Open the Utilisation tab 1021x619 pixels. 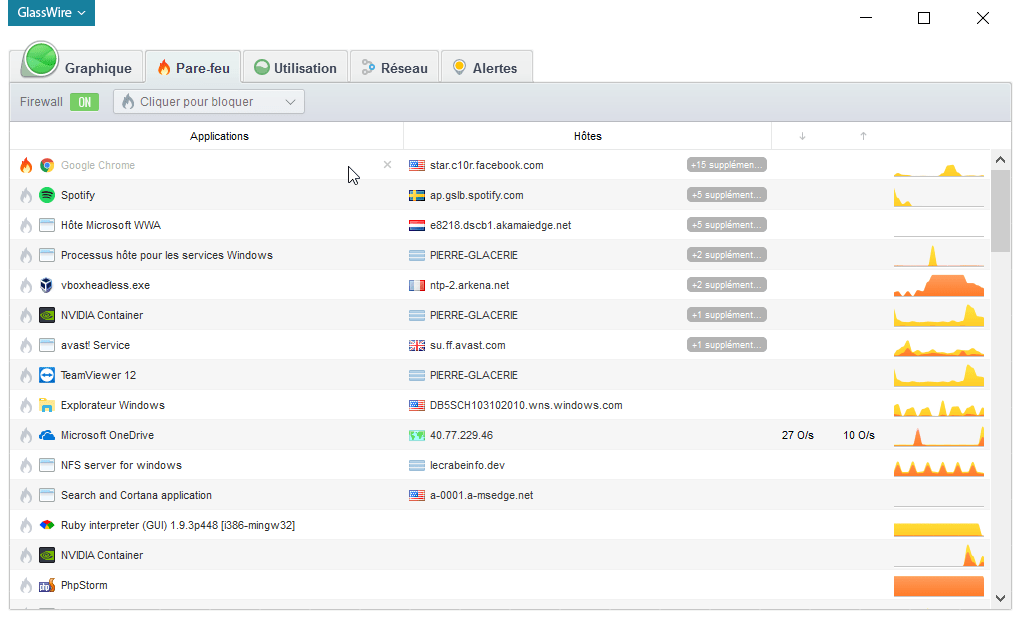point(296,67)
